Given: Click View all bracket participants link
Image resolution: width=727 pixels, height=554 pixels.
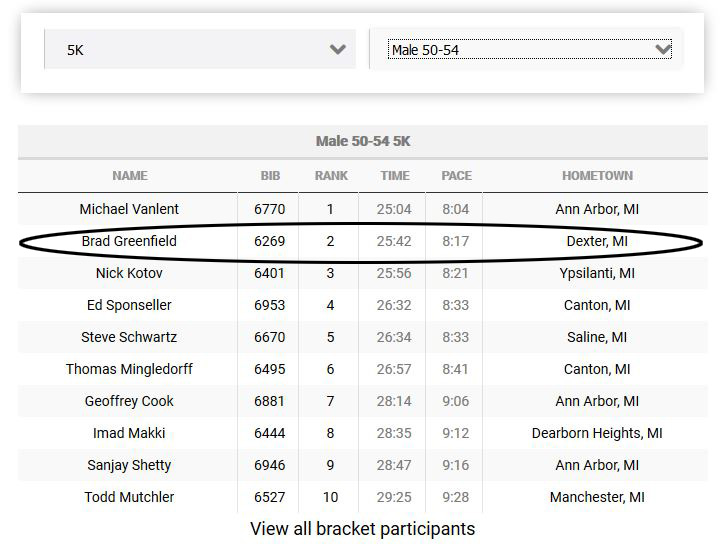Looking at the screenshot, I should click(x=362, y=528).
